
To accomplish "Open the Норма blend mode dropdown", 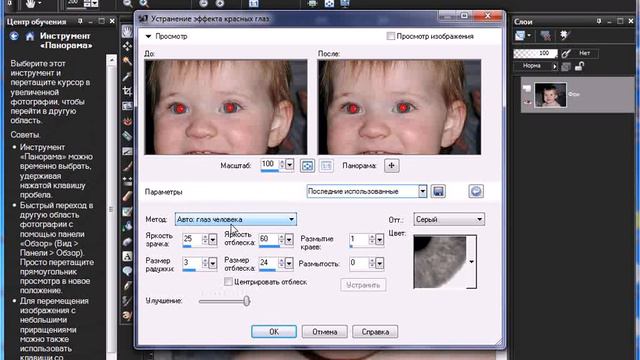I will (554, 66).
